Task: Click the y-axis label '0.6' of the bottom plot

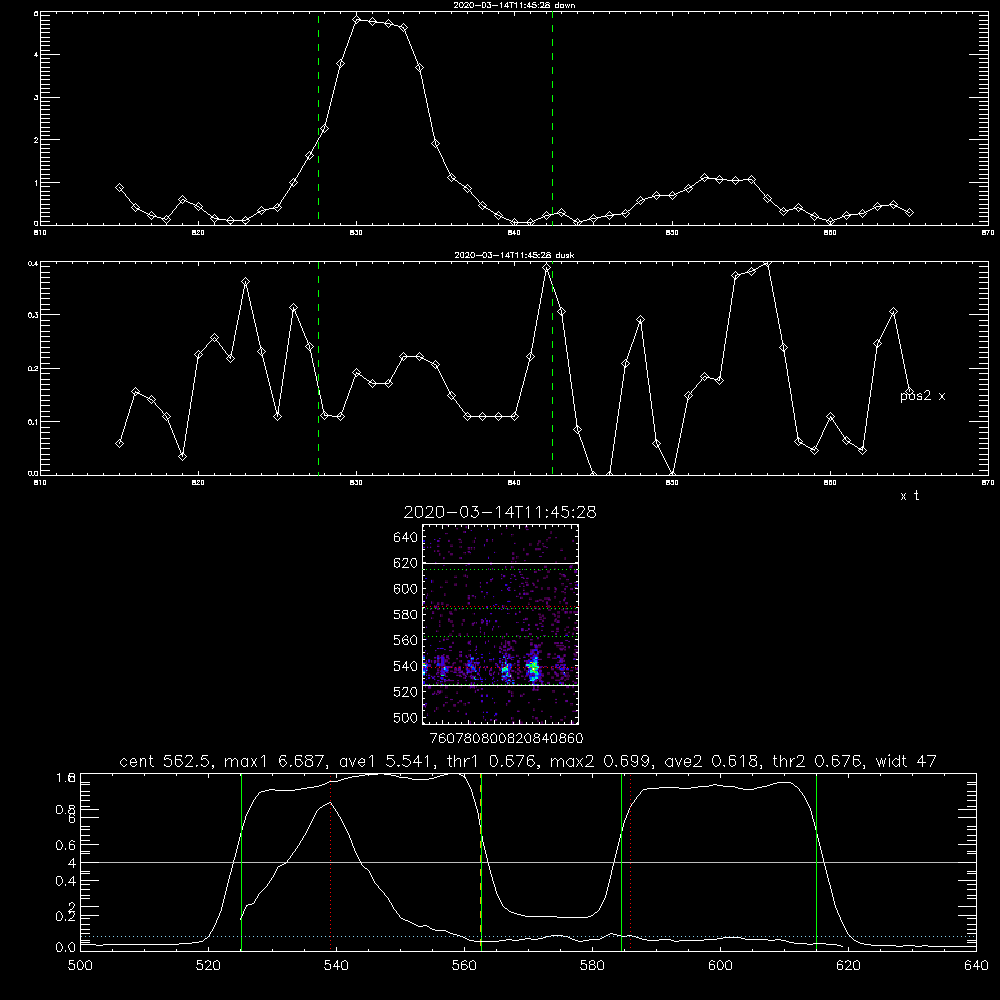Action: coord(66,845)
